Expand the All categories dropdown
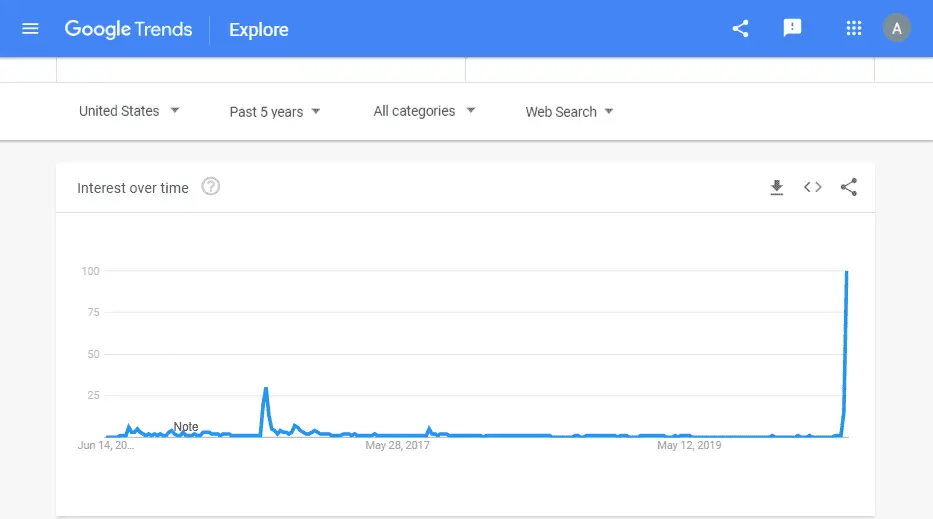933x519 pixels. [424, 111]
